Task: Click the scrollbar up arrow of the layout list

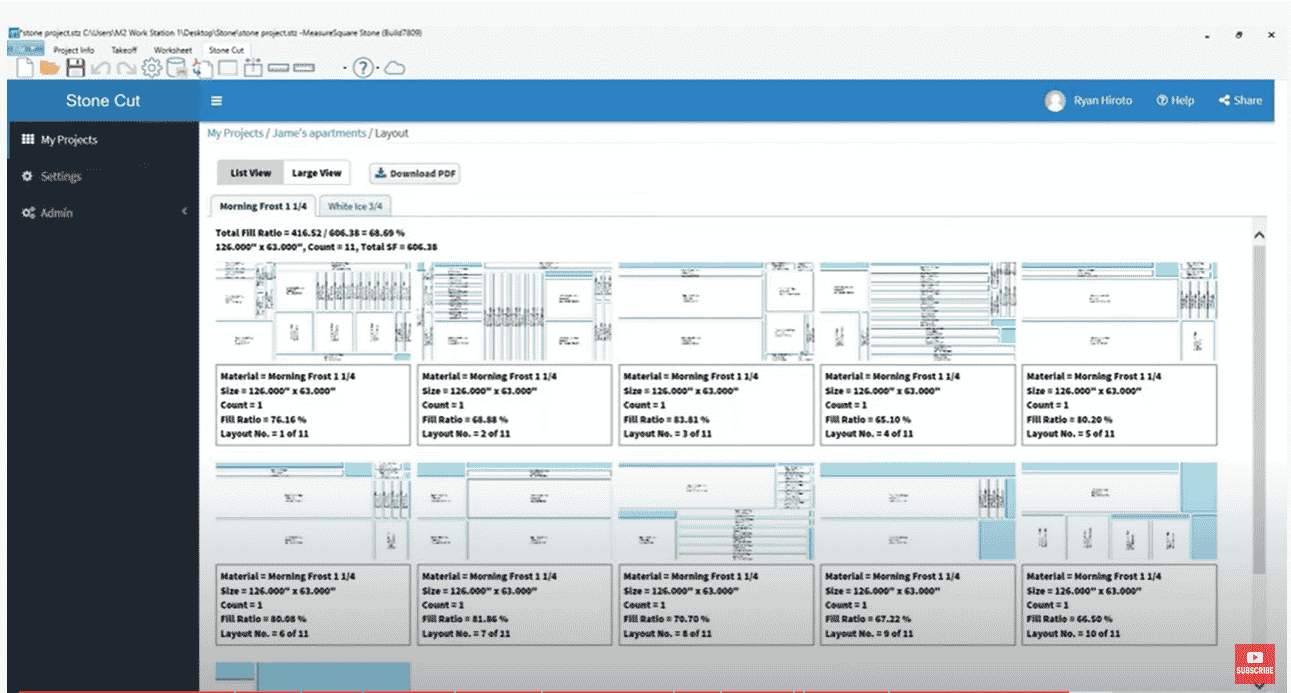Action: pos(1259,234)
